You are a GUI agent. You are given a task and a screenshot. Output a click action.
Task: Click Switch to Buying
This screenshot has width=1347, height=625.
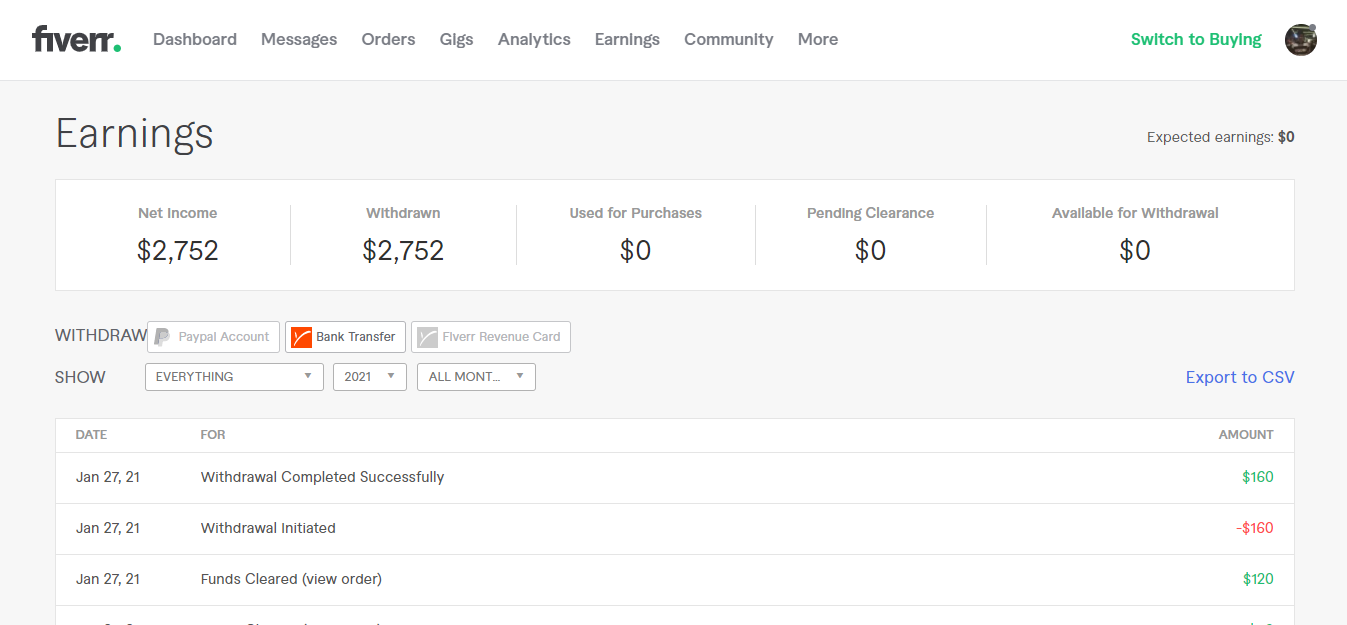1196,40
